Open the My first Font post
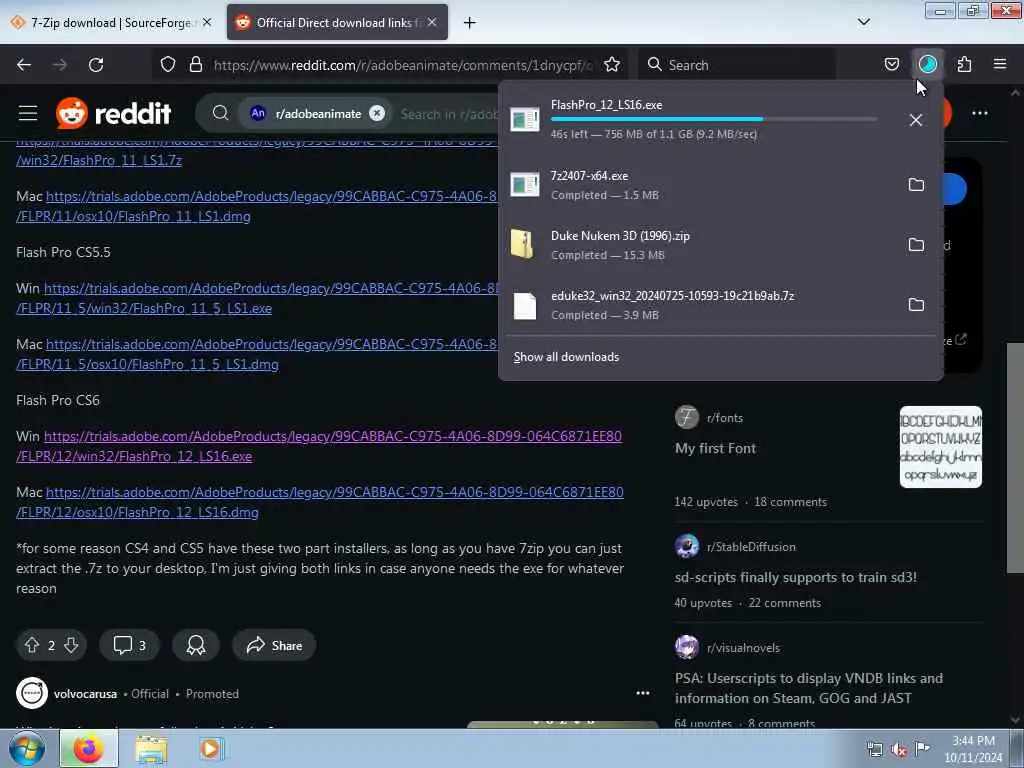Image resolution: width=1024 pixels, height=768 pixels. pyautogui.click(x=715, y=449)
